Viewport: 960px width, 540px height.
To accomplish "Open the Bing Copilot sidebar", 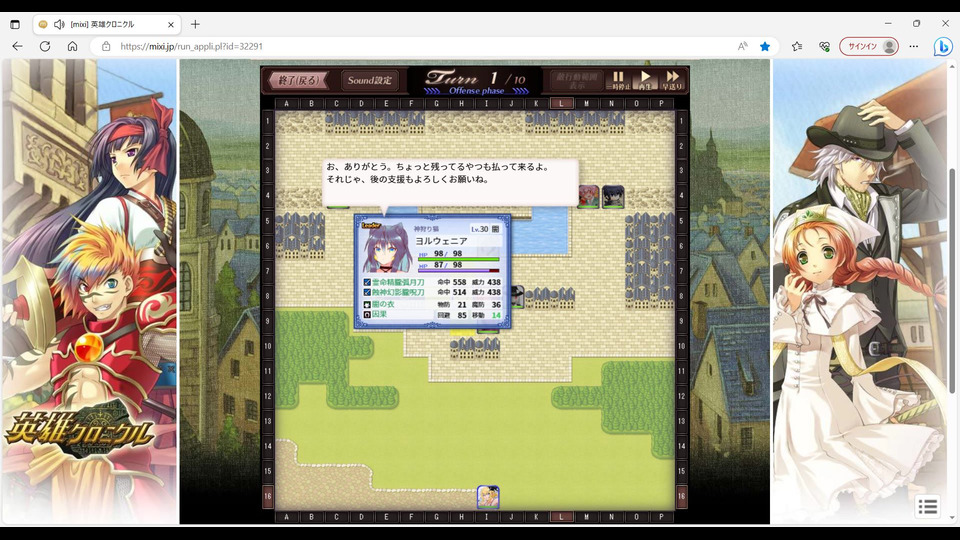I will click(x=943, y=46).
